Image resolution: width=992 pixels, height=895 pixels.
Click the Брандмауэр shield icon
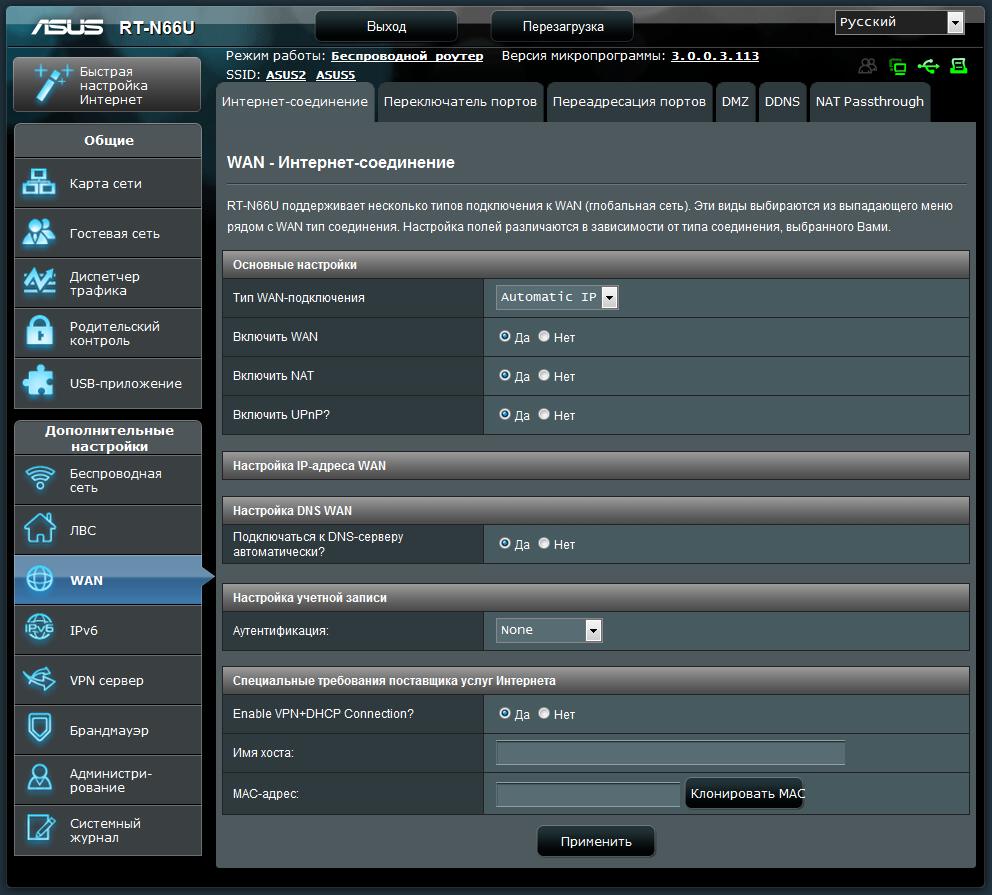40,729
